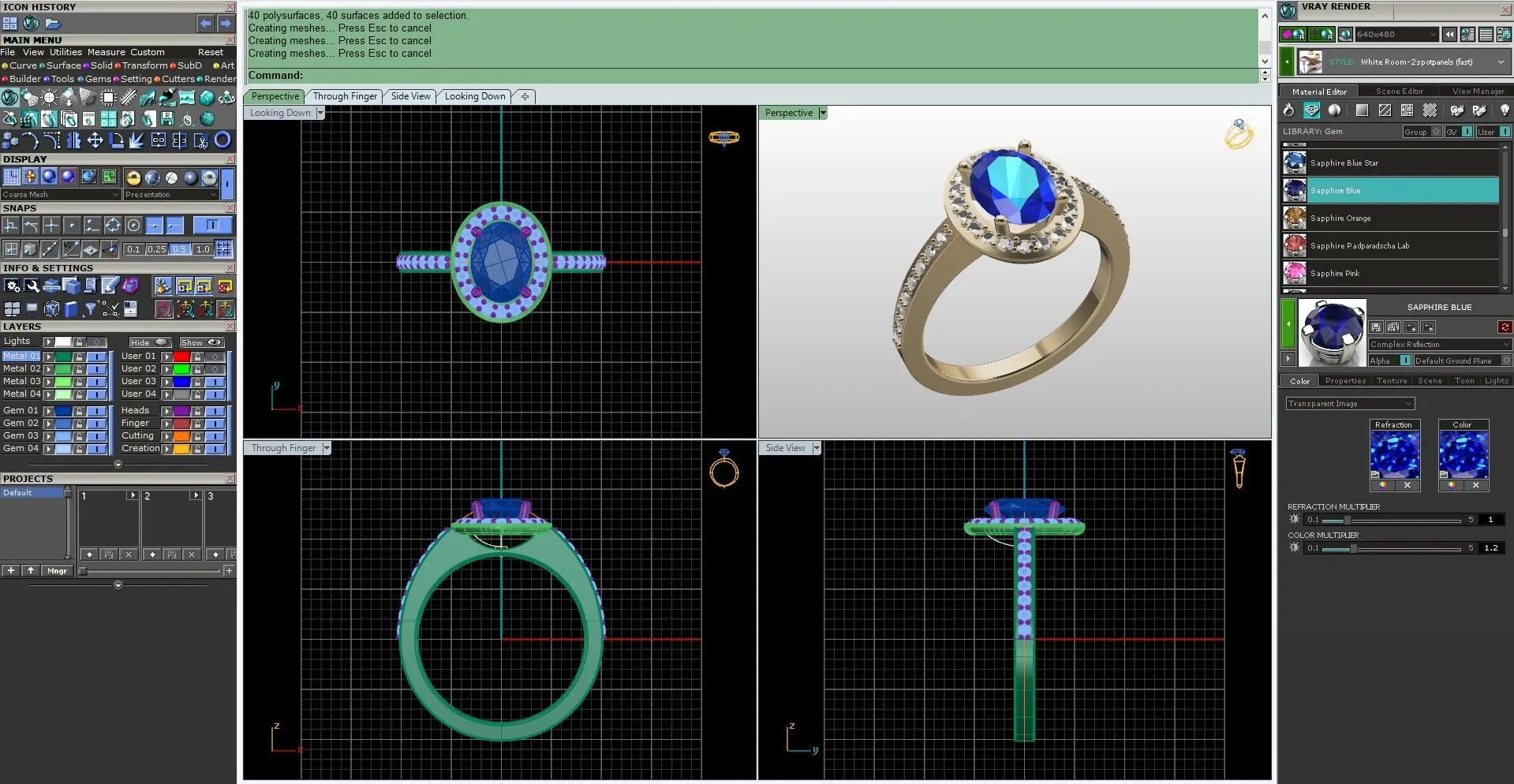Click the red refresh material icon
Screen dimensions: 1514x784
(1505, 327)
